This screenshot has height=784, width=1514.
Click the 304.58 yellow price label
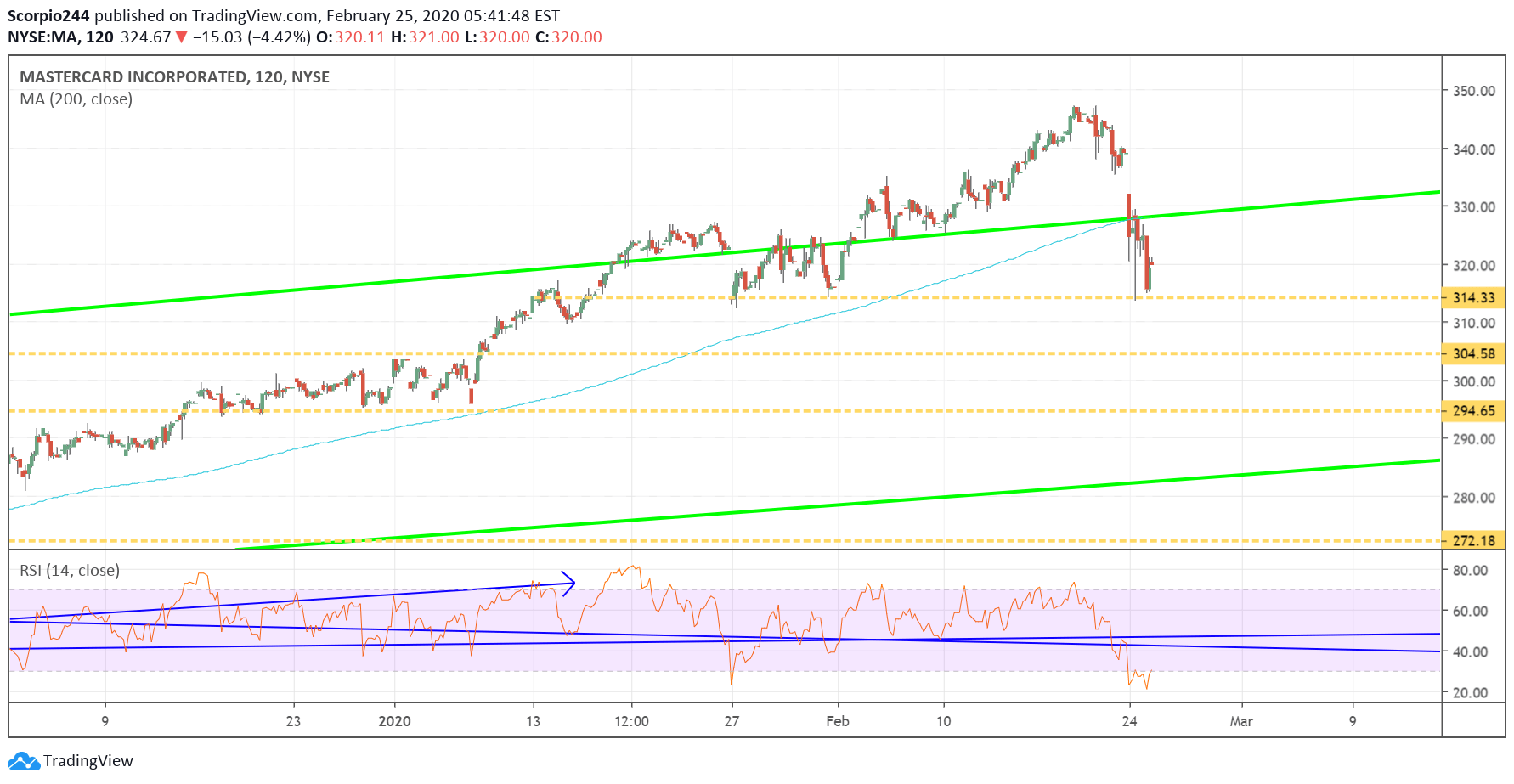pos(1474,354)
